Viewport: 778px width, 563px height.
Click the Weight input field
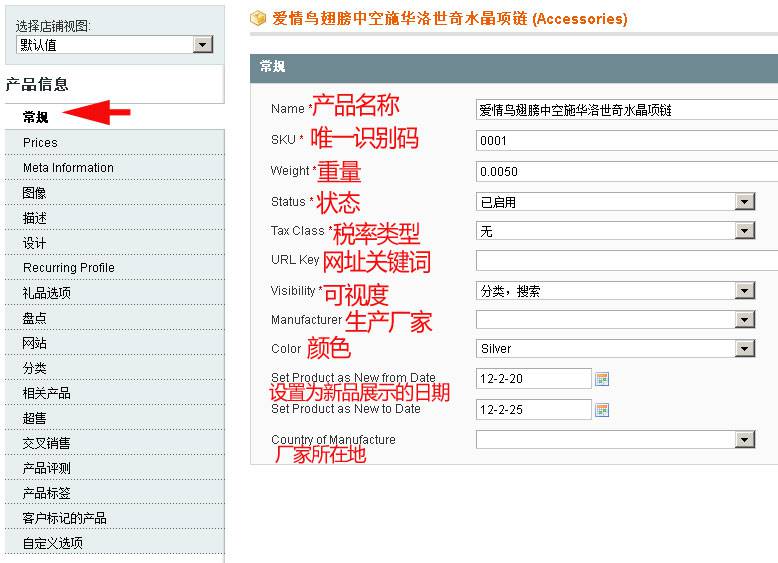coord(626,171)
